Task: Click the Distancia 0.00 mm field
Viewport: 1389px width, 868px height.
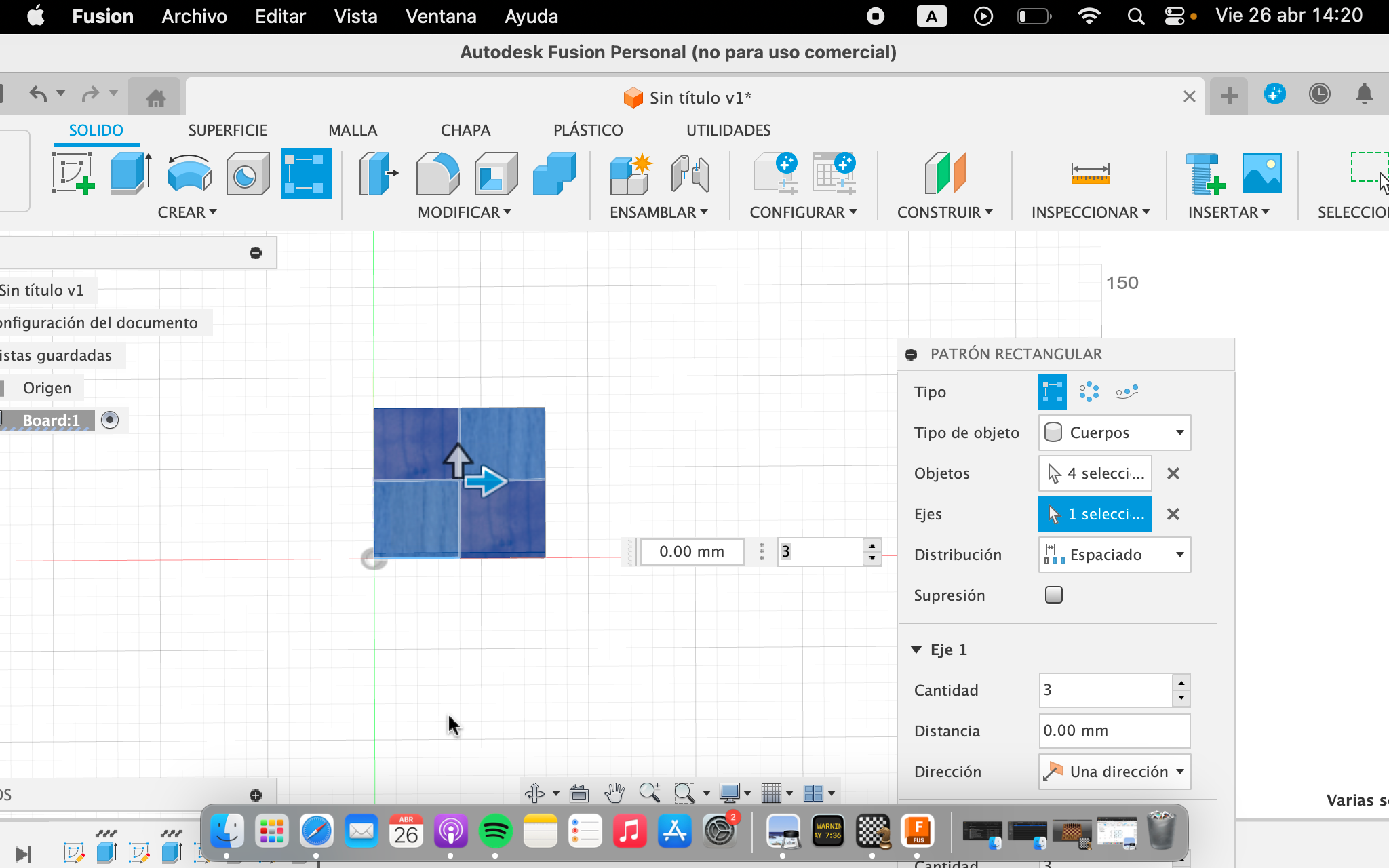Action: click(1114, 730)
